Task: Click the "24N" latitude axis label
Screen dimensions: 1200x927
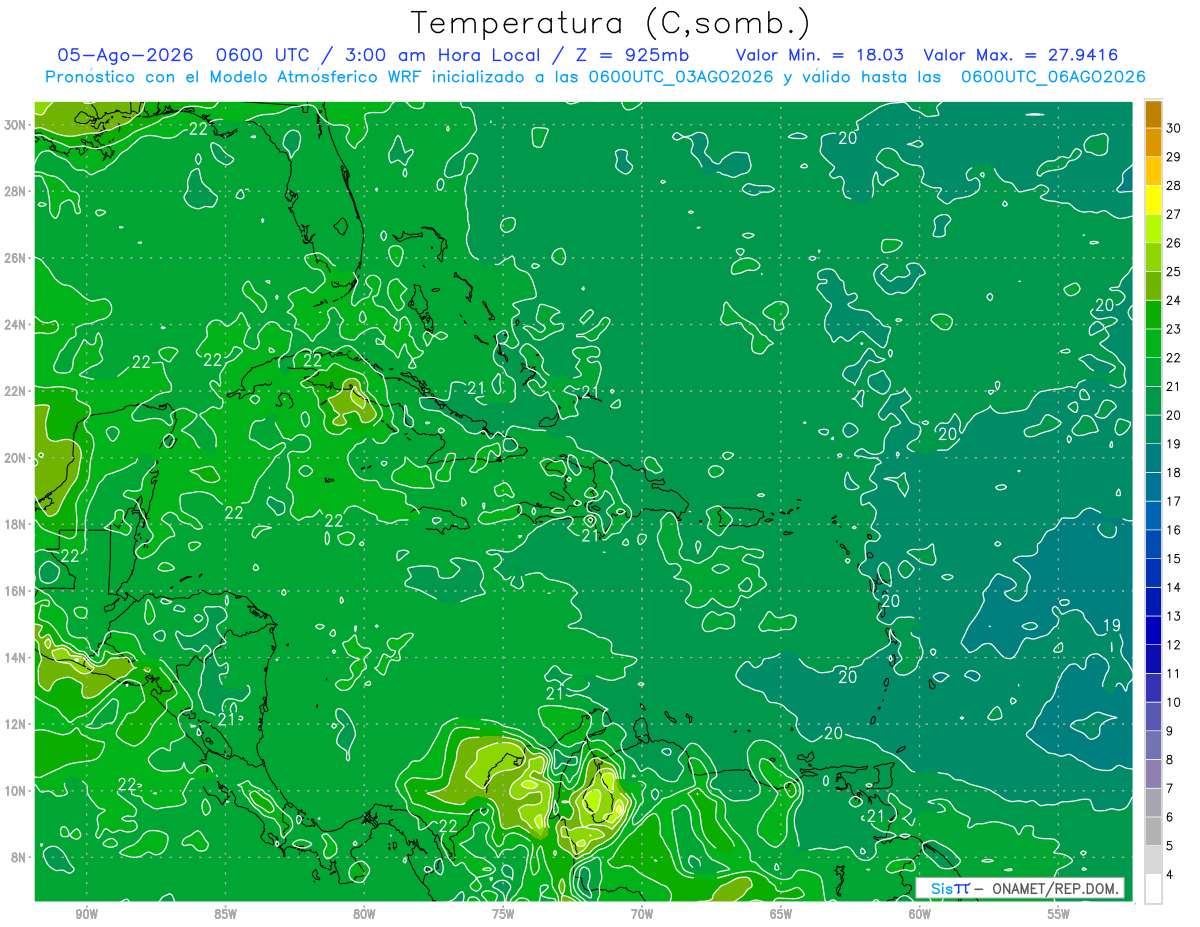Action: click(x=14, y=325)
